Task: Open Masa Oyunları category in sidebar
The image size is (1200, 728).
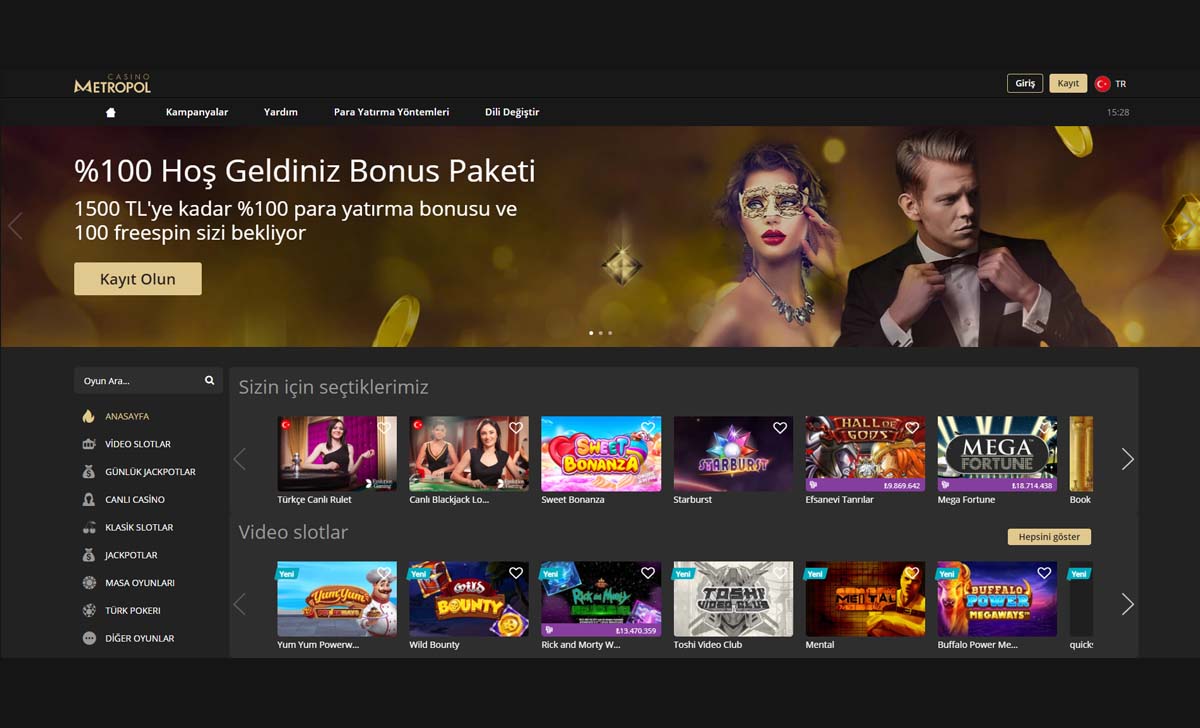Action: [140, 583]
